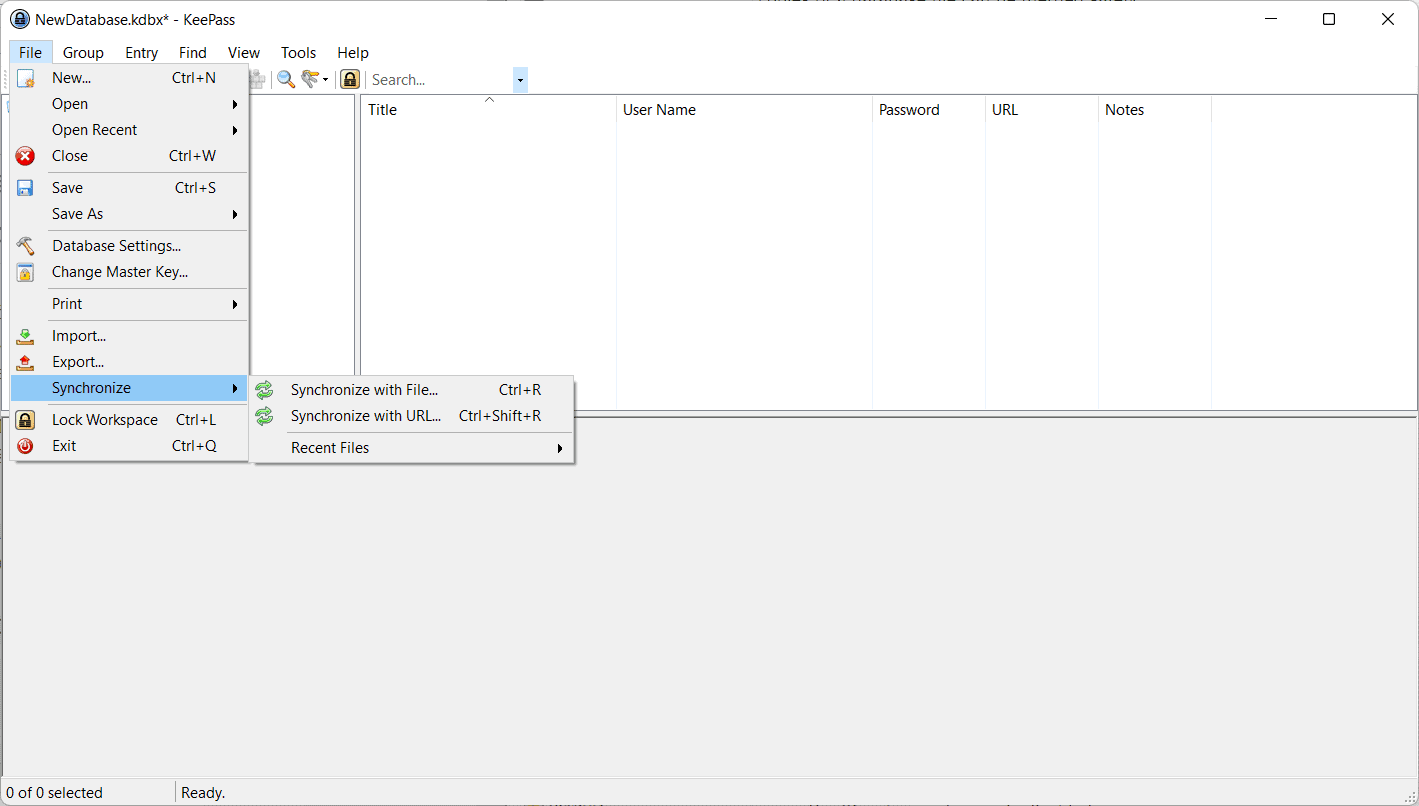
Task: Click the Search input box
Action: point(440,80)
